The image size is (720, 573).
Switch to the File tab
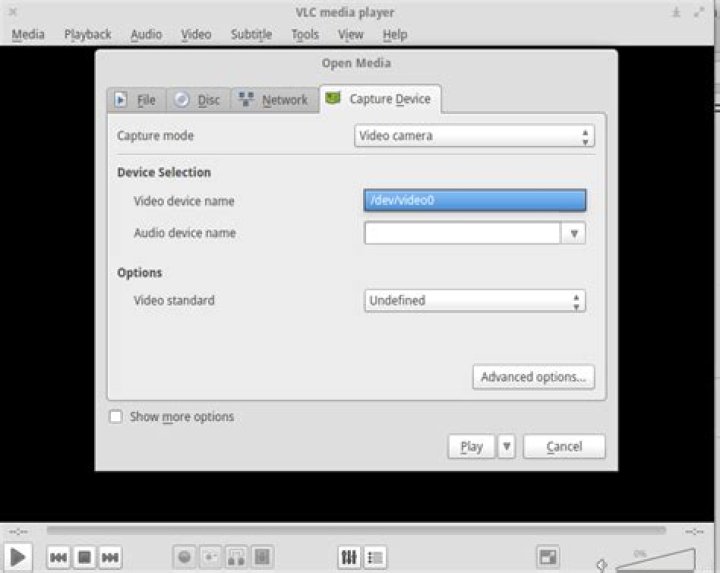[137, 100]
